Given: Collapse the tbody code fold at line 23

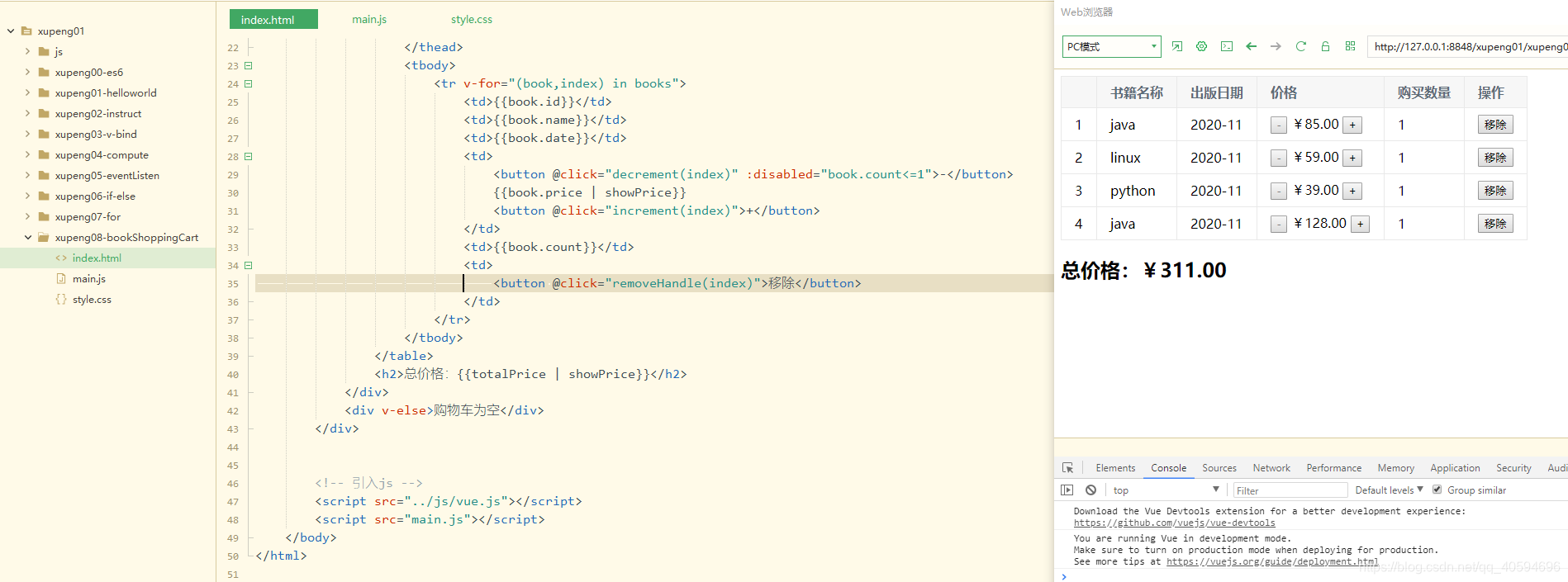Looking at the screenshot, I should tap(248, 65).
